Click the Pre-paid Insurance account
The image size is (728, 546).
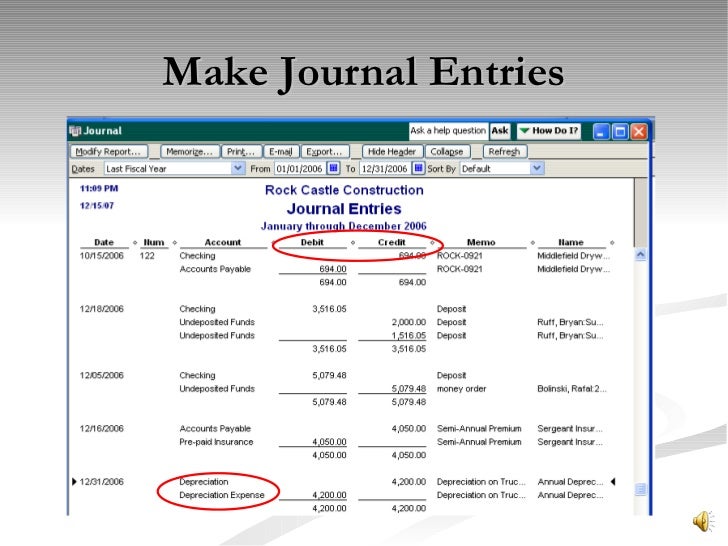[x=216, y=442]
